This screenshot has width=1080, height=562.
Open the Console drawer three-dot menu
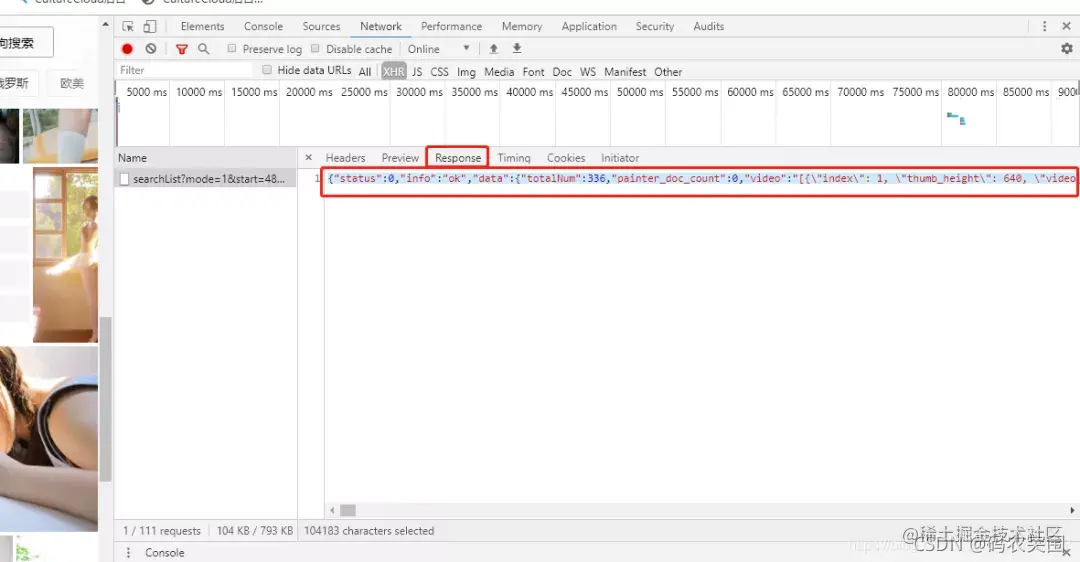[128, 552]
